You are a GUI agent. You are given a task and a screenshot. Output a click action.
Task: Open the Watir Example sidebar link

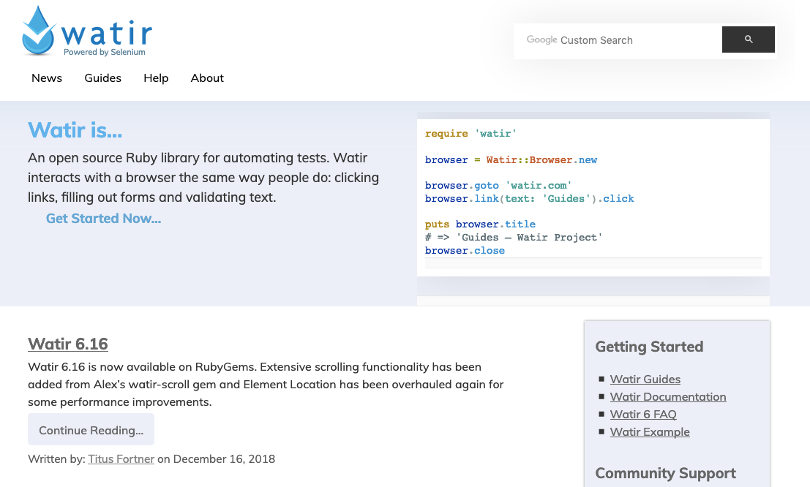(649, 432)
